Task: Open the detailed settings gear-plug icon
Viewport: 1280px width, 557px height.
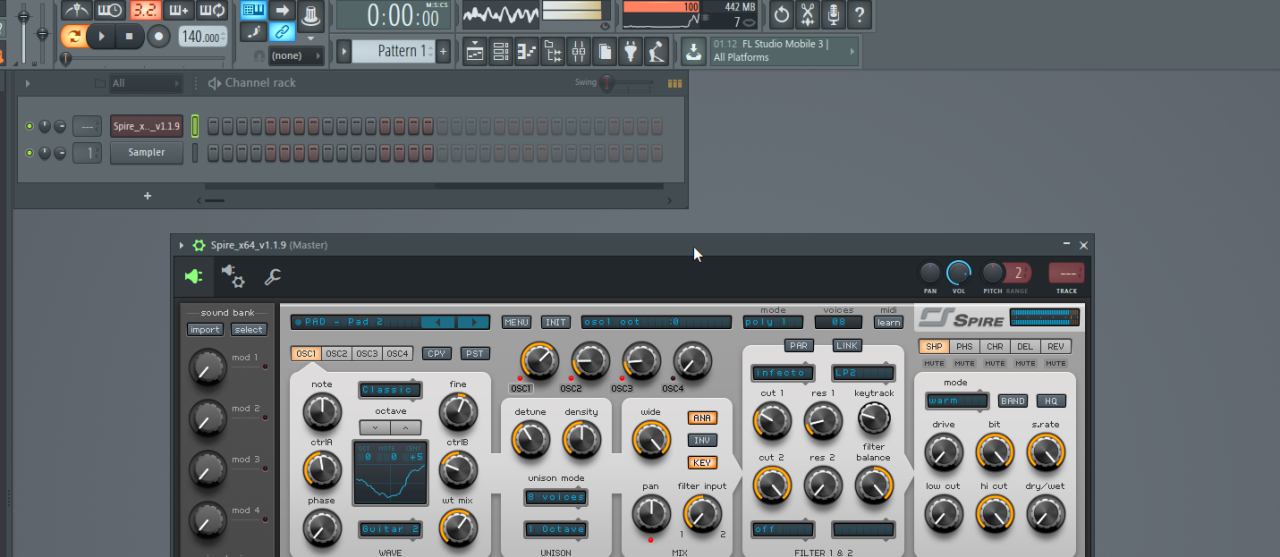Action: click(x=233, y=277)
